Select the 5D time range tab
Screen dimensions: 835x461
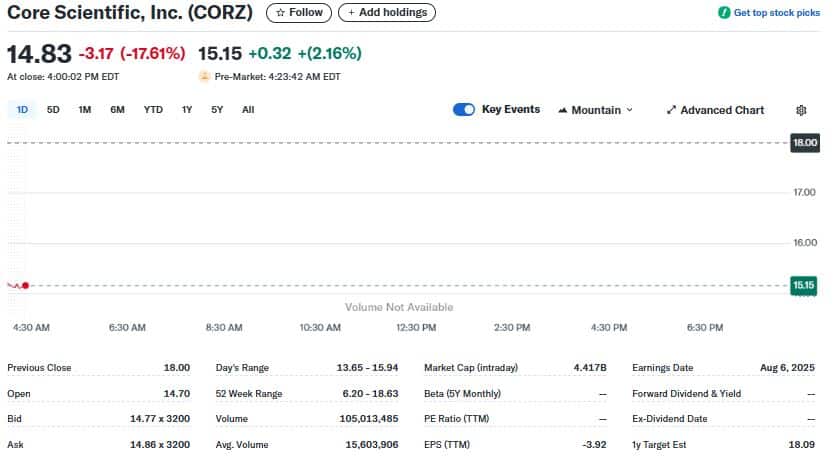(53, 110)
